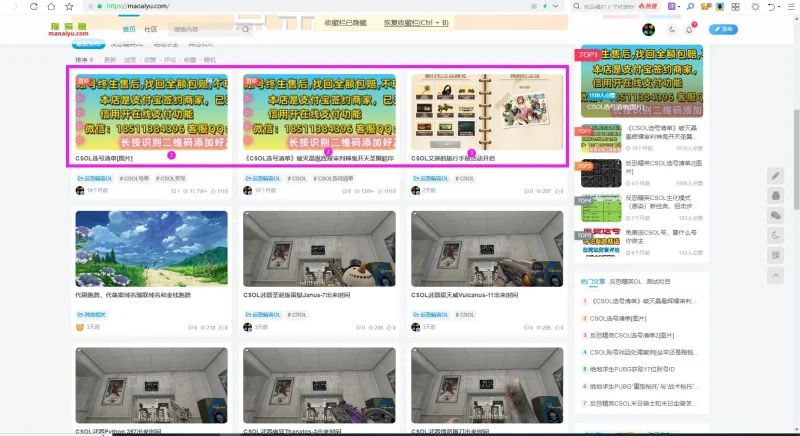
Task: Click the like icon showing 1110
Action: click(211, 191)
